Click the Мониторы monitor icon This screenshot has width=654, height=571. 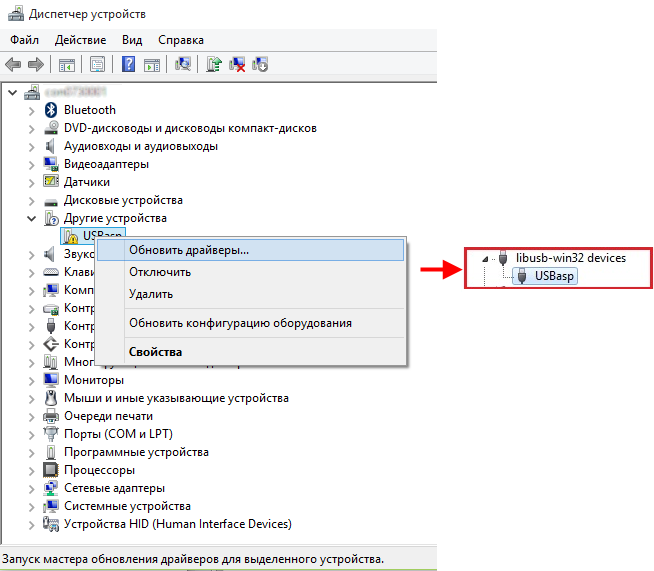coord(51,380)
